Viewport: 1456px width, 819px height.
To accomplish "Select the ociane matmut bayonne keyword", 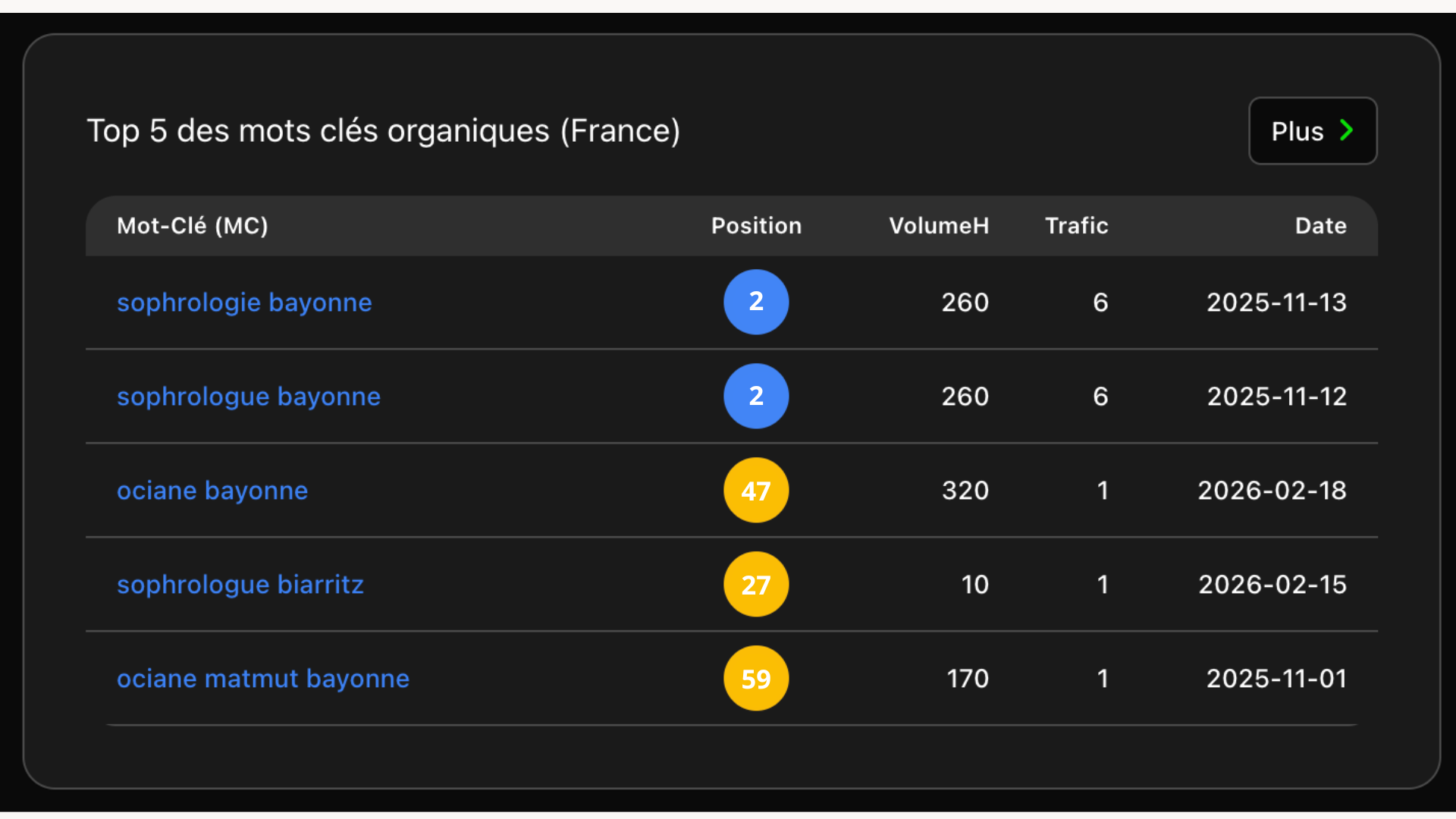I will click(263, 679).
